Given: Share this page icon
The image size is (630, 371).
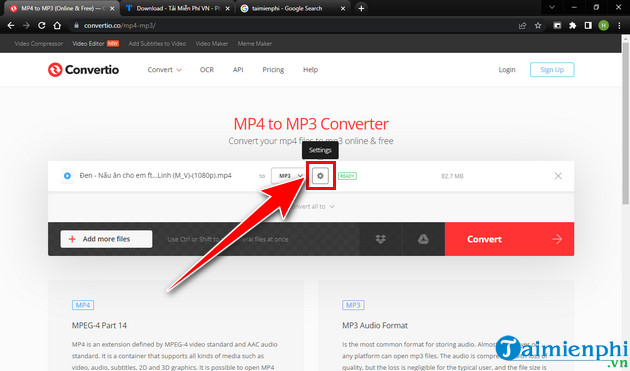Looking at the screenshot, I should (522, 25).
